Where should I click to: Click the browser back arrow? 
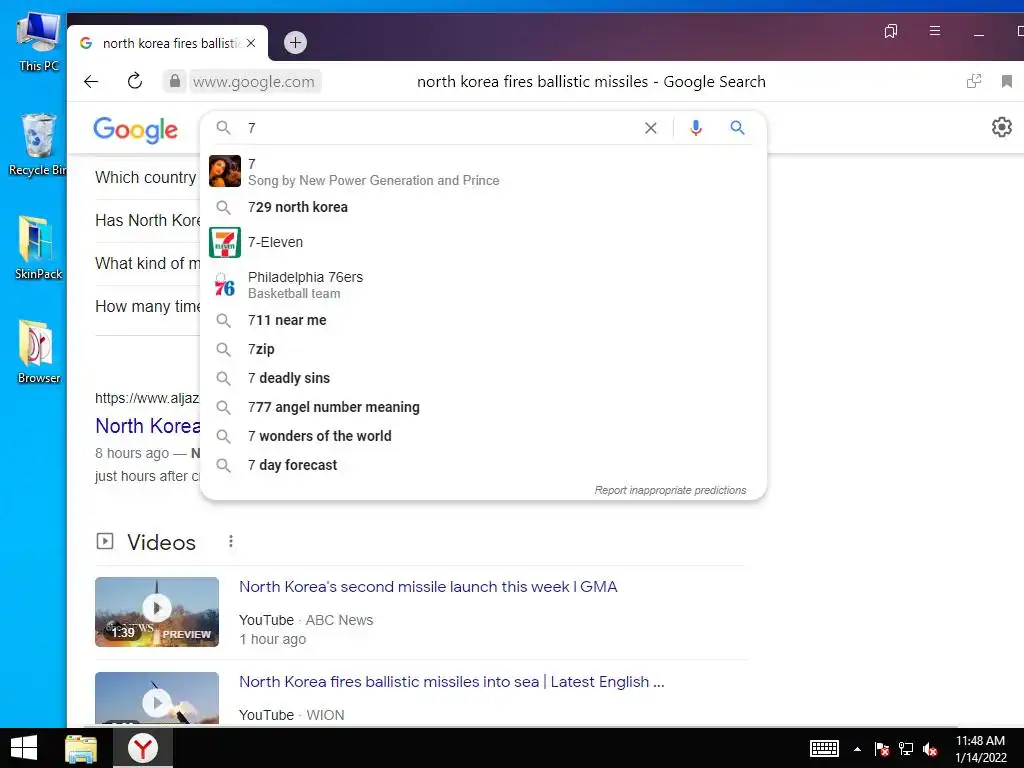pos(91,82)
